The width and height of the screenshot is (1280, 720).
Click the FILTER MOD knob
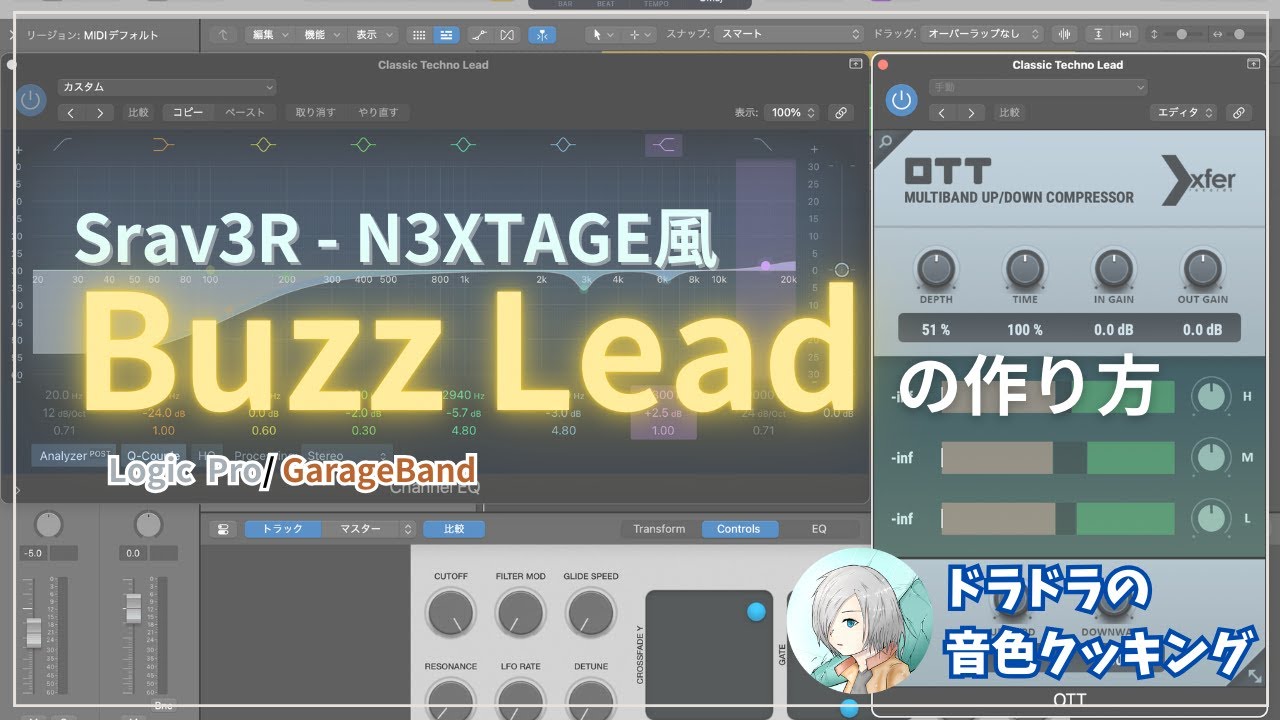[520, 613]
